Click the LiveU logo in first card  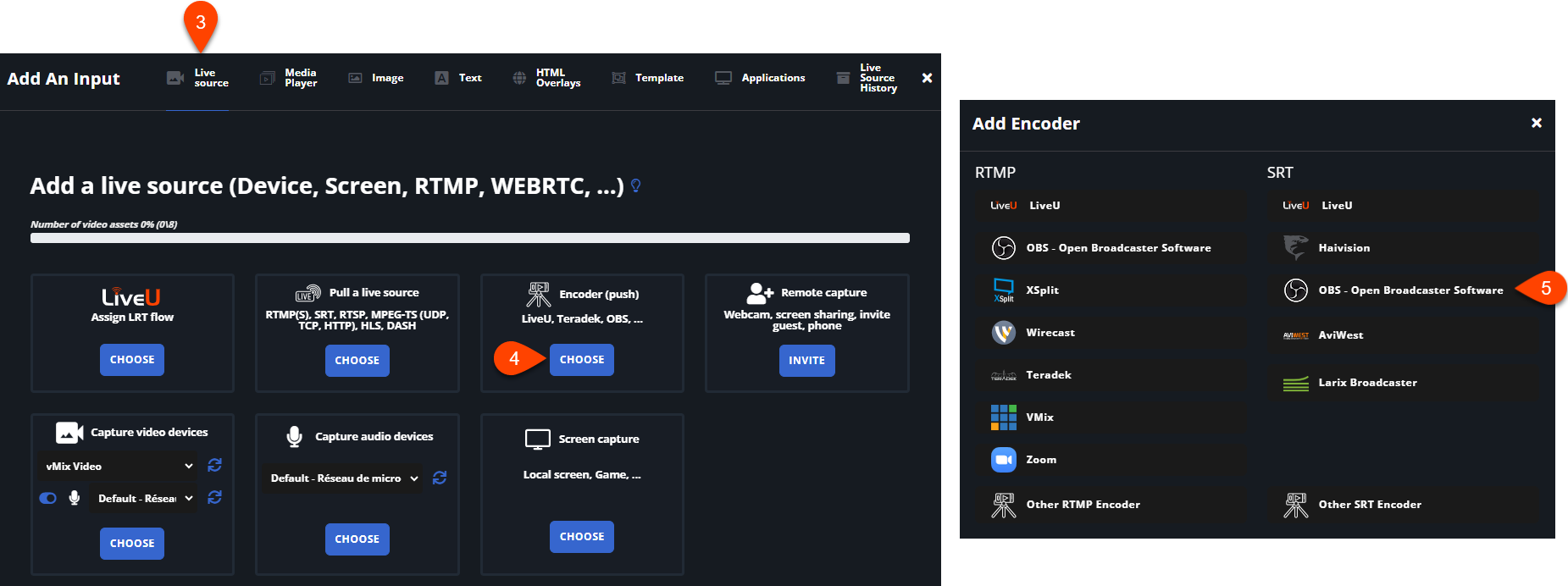[131, 297]
